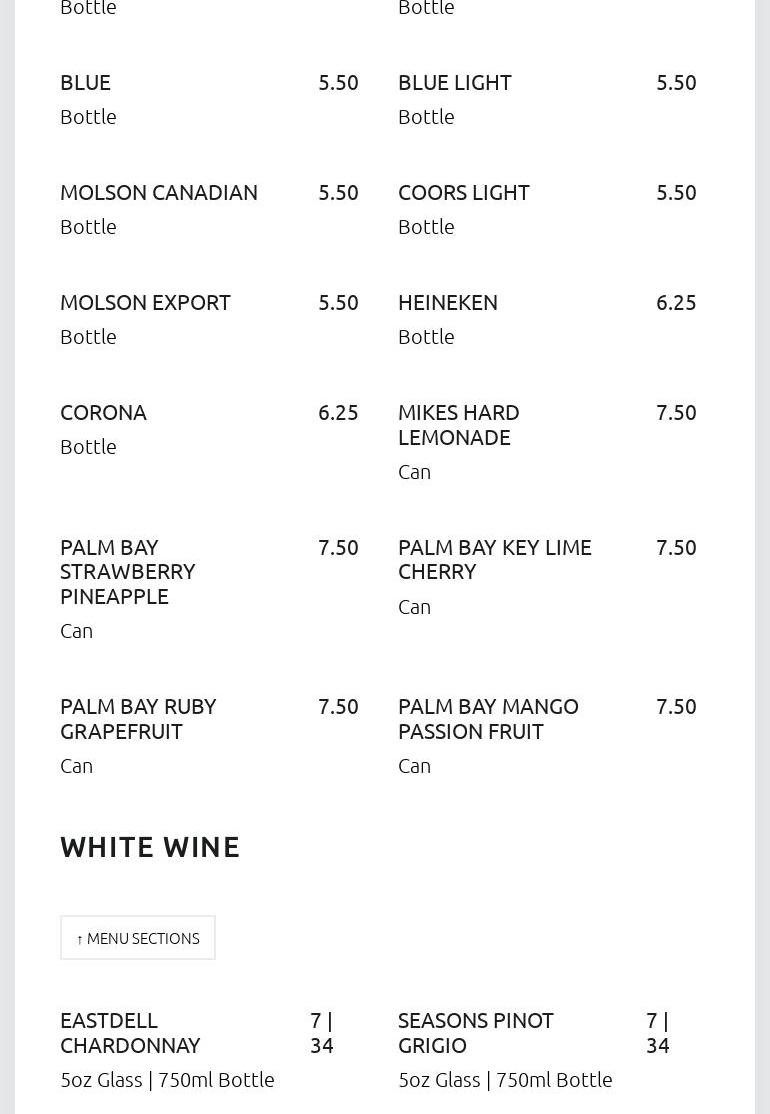Viewport: 770px width, 1114px height.
Task: Click the White Wine section heading
Action: pos(150,847)
